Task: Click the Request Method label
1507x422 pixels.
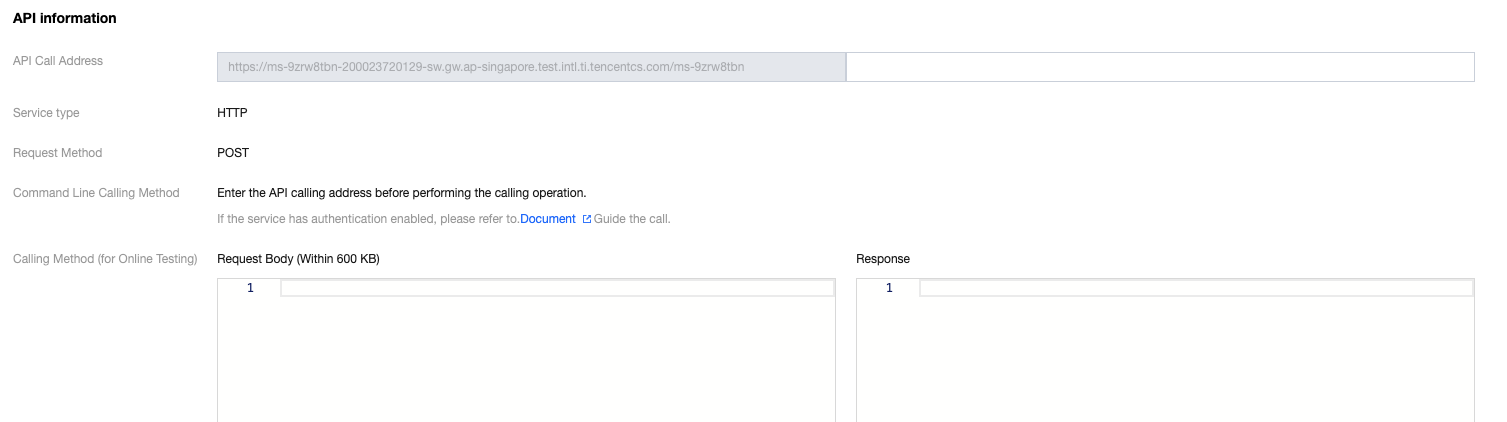Action: click(x=57, y=153)
